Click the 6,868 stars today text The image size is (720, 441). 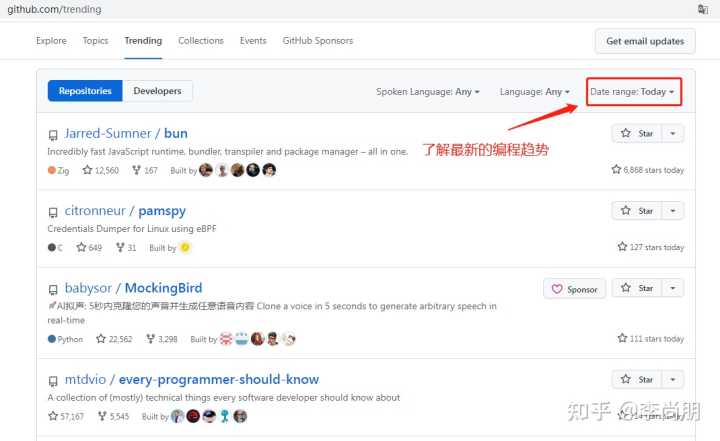pyautogui.click(x=647, y=170)
